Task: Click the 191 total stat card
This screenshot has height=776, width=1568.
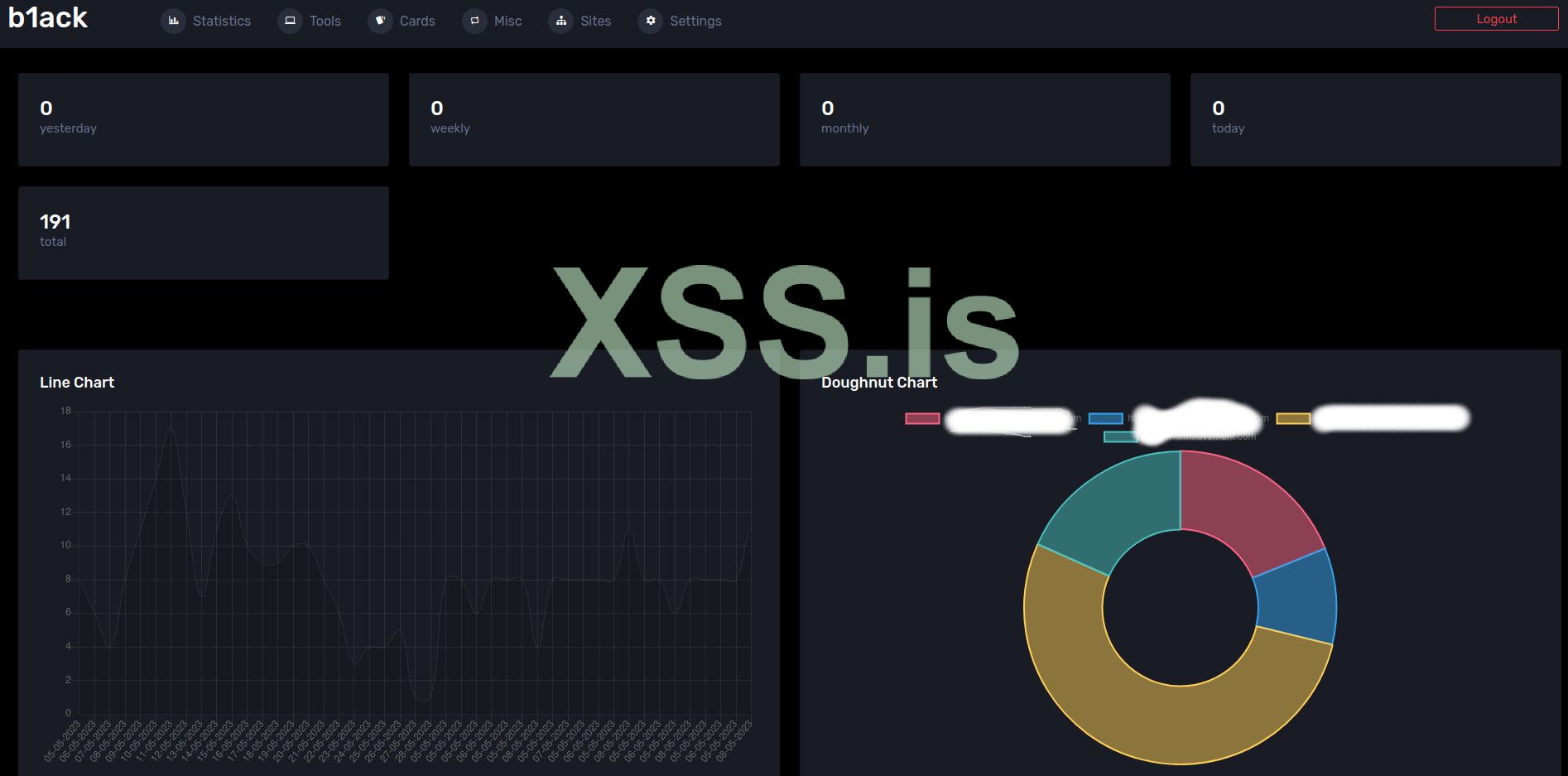Action: tap(204, 233)
